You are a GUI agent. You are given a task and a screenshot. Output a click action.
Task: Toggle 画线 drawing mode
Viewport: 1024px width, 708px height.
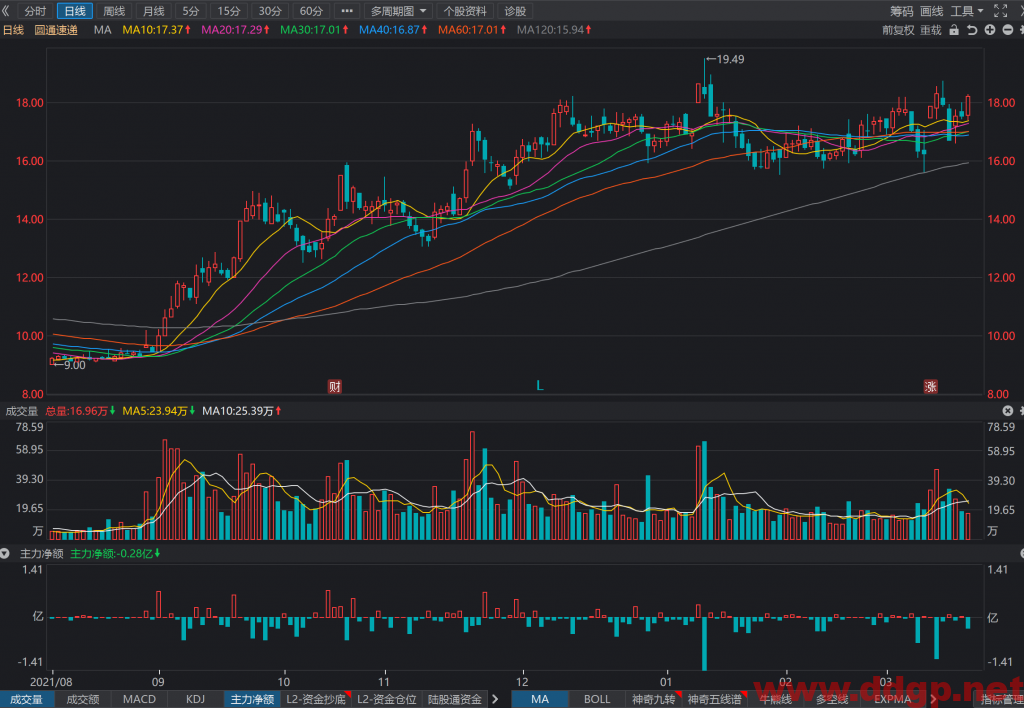932,11
